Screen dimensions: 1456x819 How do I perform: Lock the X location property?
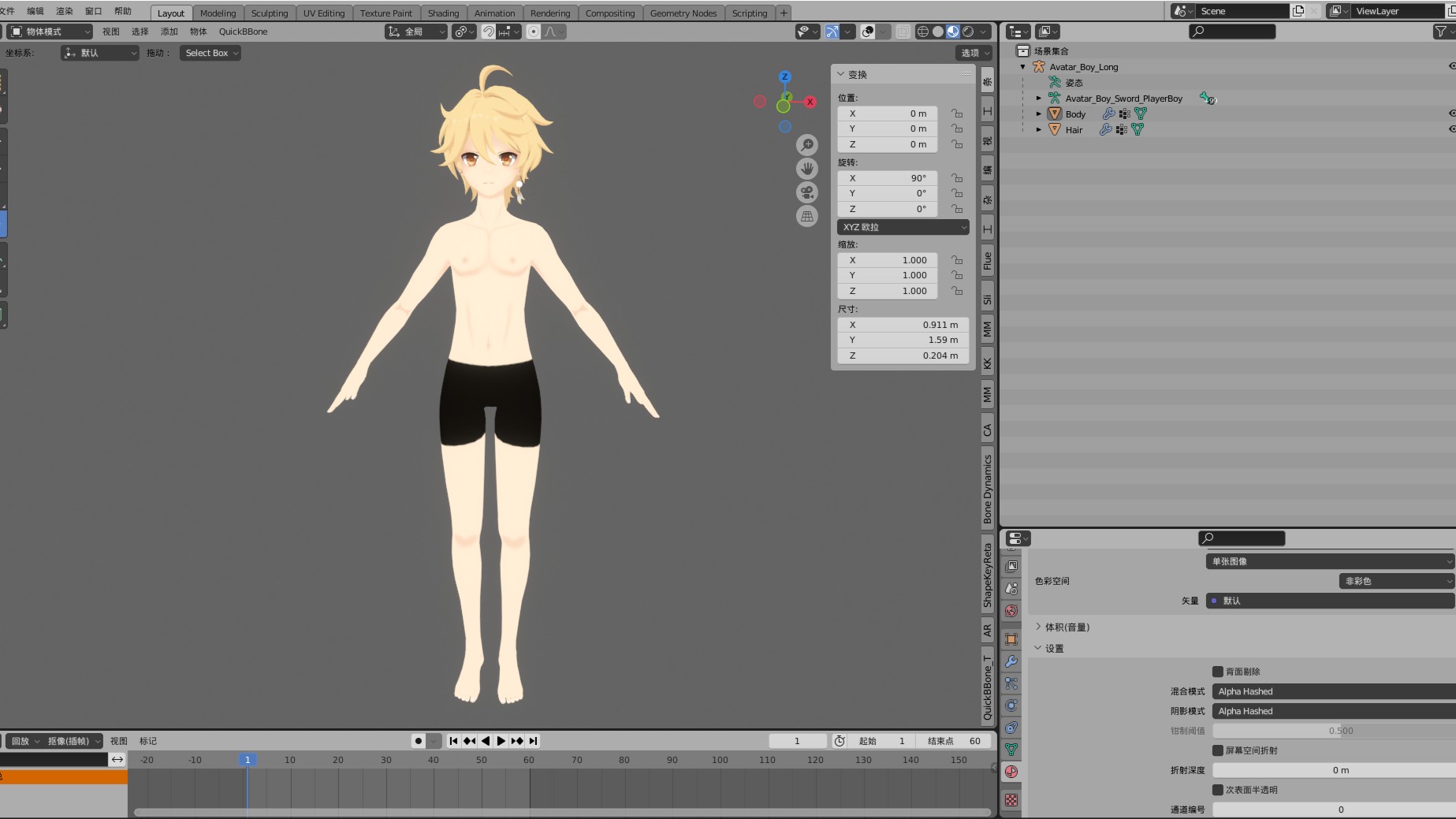coord(957,114)
